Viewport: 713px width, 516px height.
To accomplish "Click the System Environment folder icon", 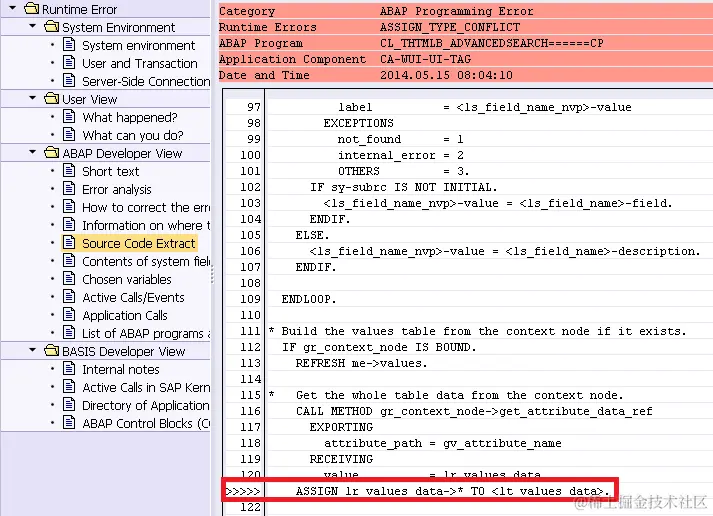I will coord(51,26).
